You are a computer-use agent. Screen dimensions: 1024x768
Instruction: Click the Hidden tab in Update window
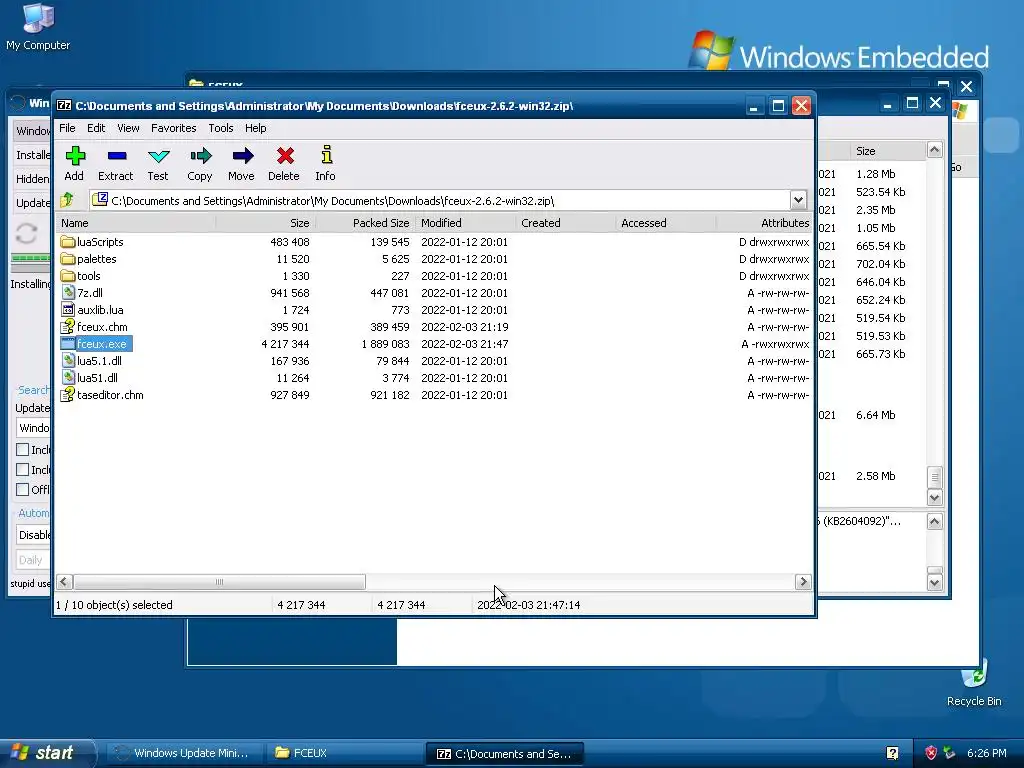32,179
